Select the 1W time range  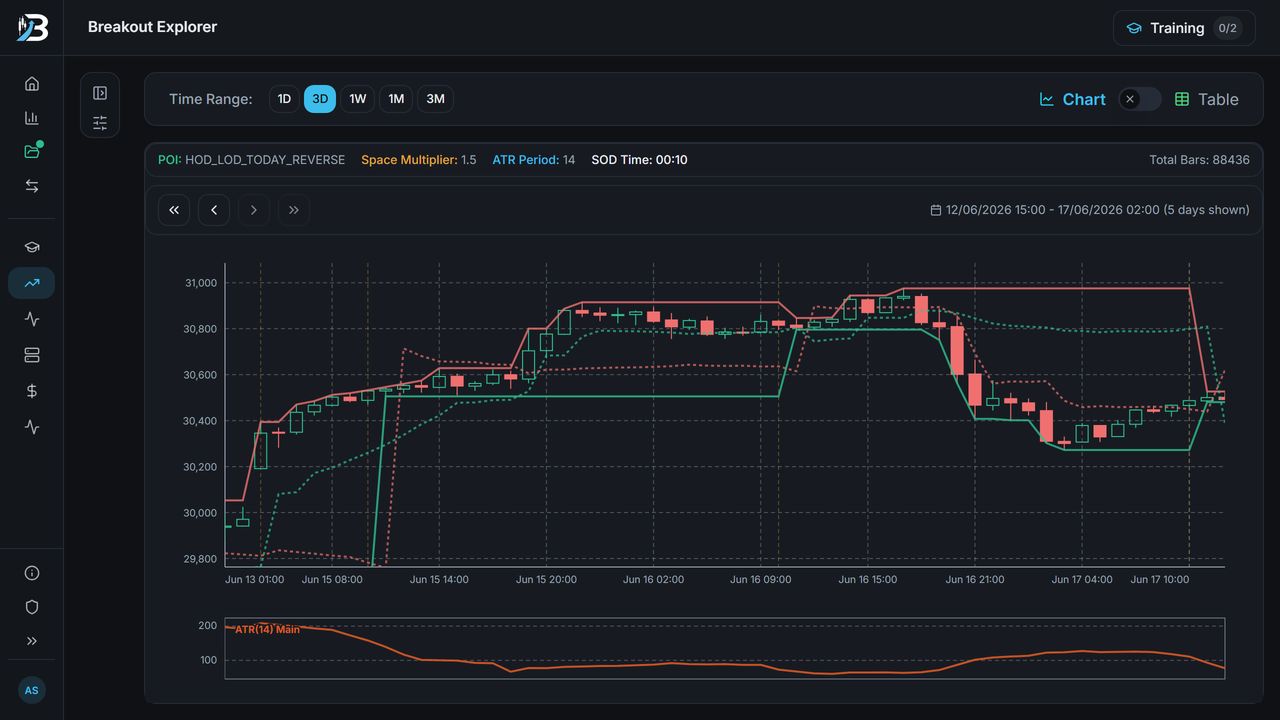point(358,99)
